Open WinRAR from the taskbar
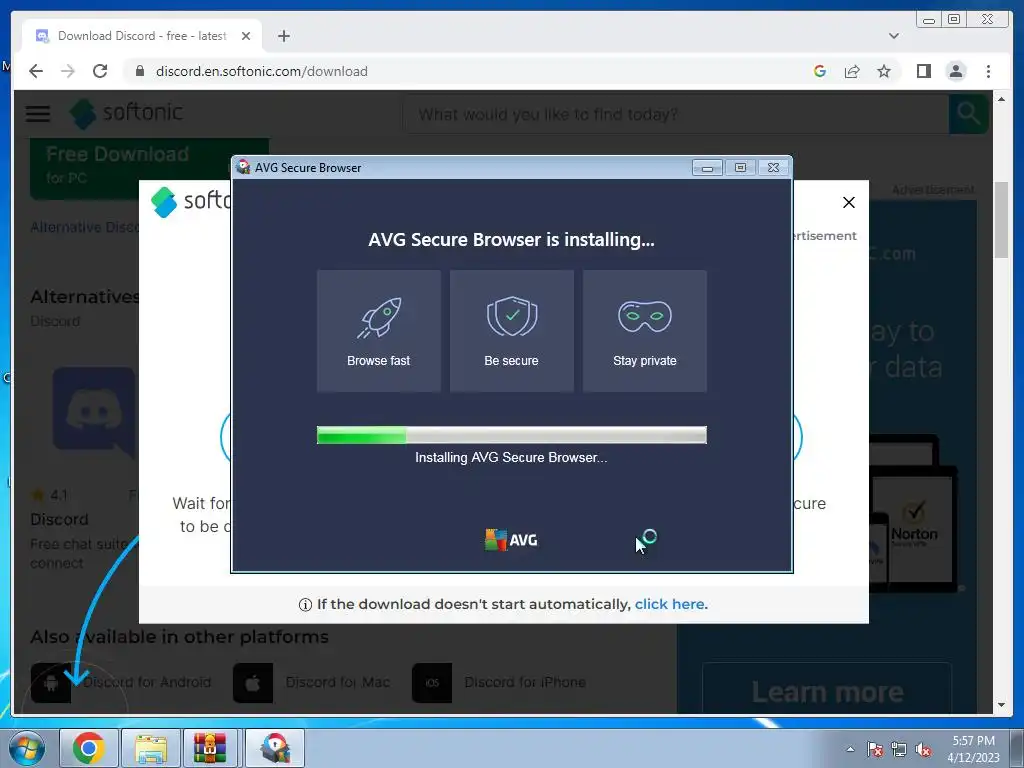The image size is (1024, 768). (x=210, y=748)
